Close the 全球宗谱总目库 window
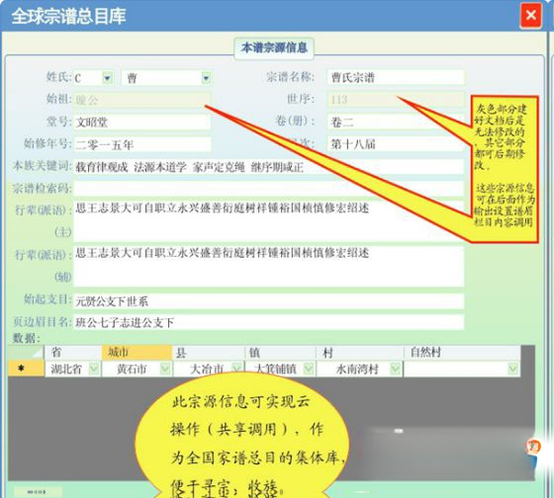554x498 pixels. 530,15
